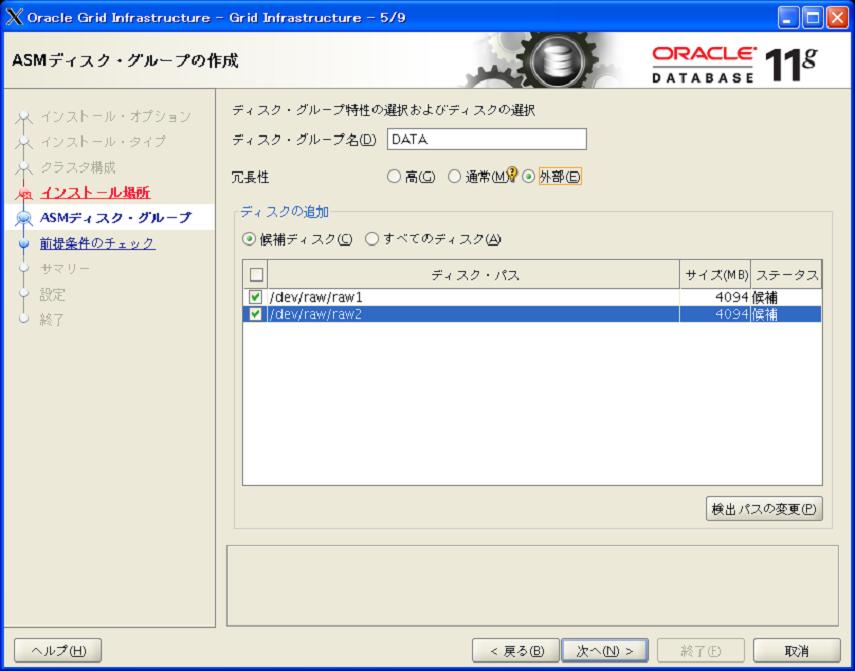
Task: Select 通常(M) redundancy radio button
Action: (x=454, y=177)
